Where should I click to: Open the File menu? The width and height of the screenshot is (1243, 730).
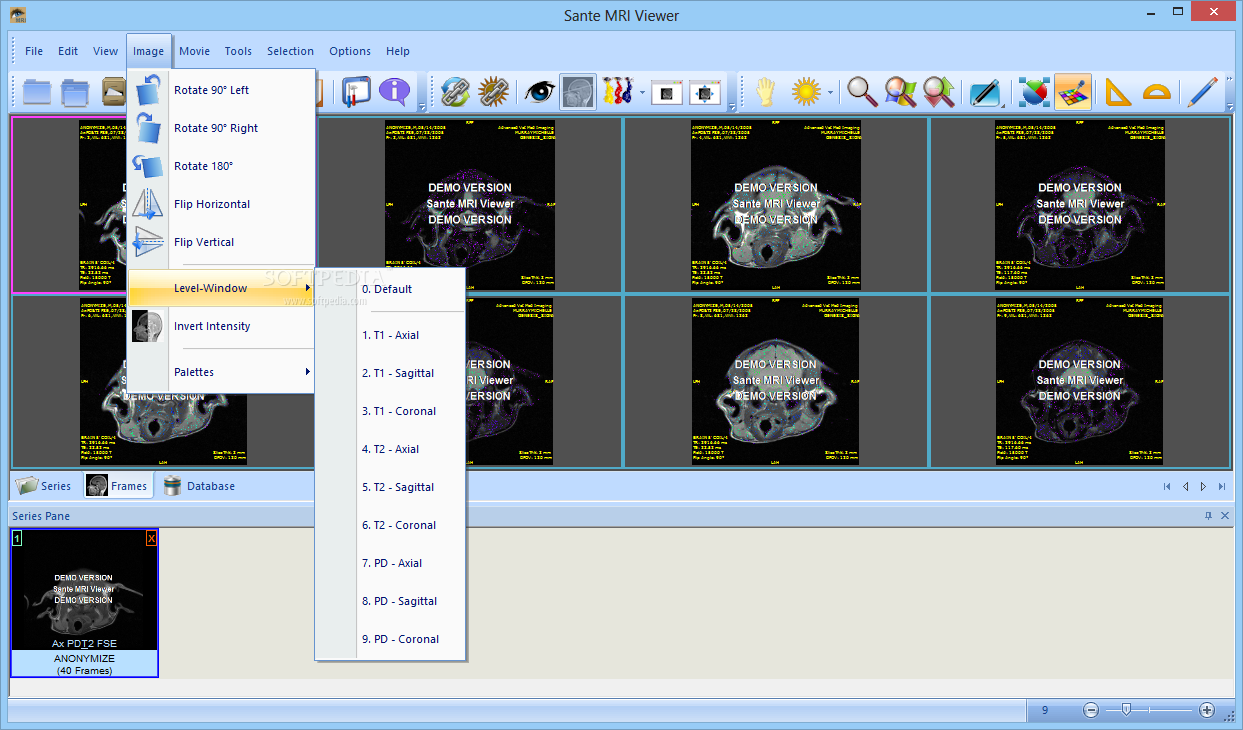click(x=34, y=51)
